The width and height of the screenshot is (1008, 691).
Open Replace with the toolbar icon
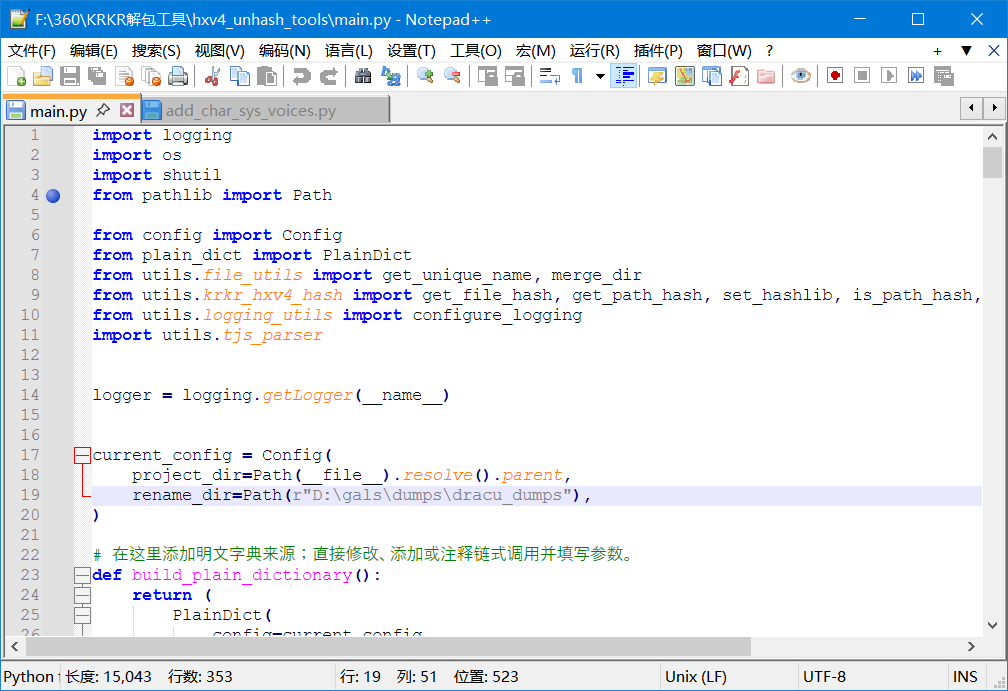point(390,76)
